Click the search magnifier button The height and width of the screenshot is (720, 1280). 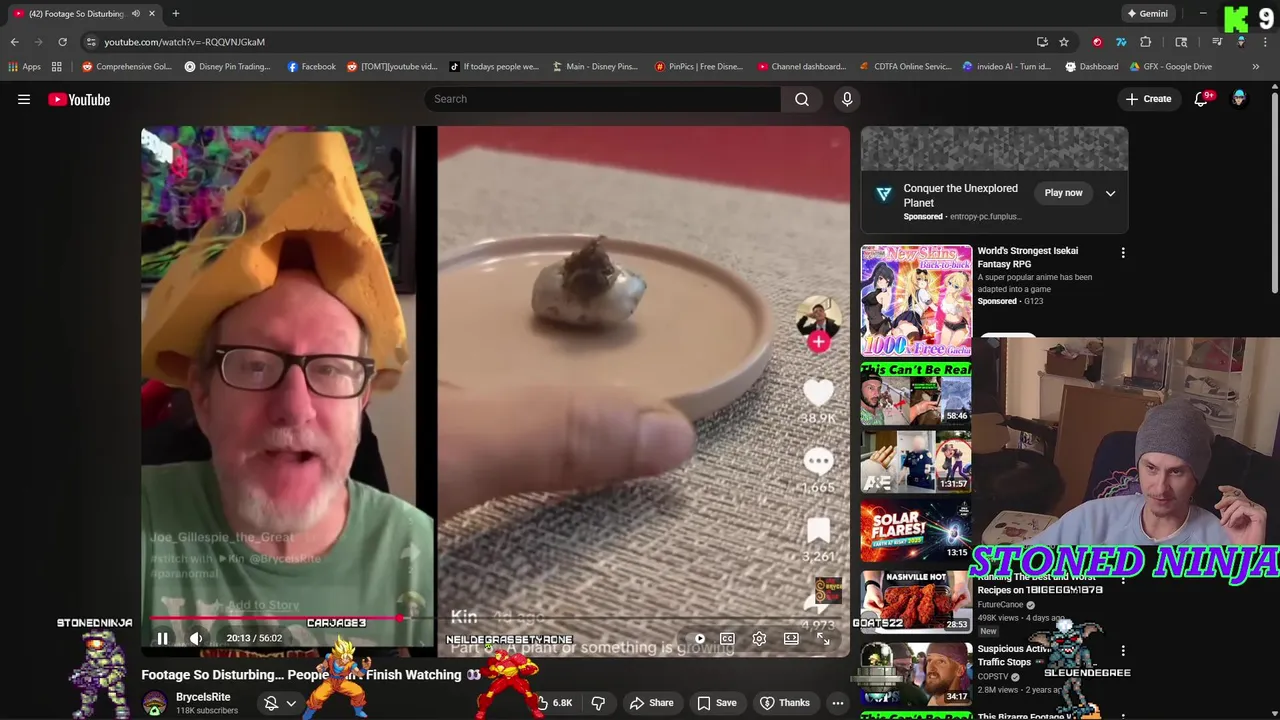[x=802, y=99]
